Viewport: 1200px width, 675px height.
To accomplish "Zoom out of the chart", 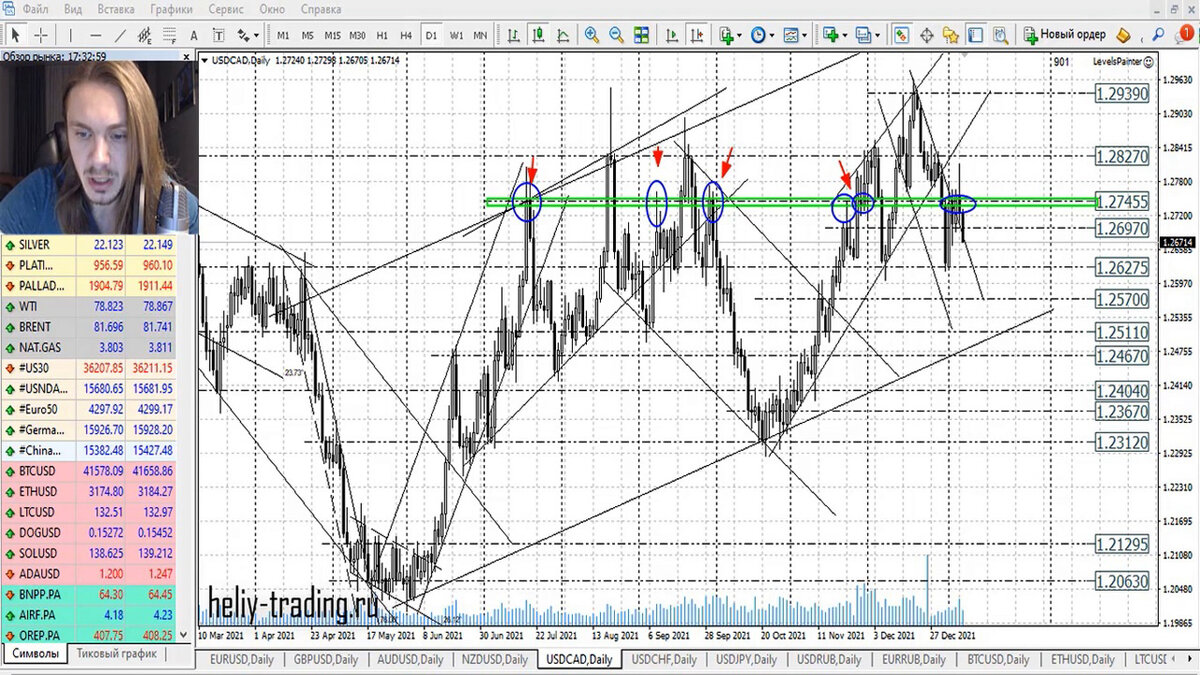I will [617, 35].
